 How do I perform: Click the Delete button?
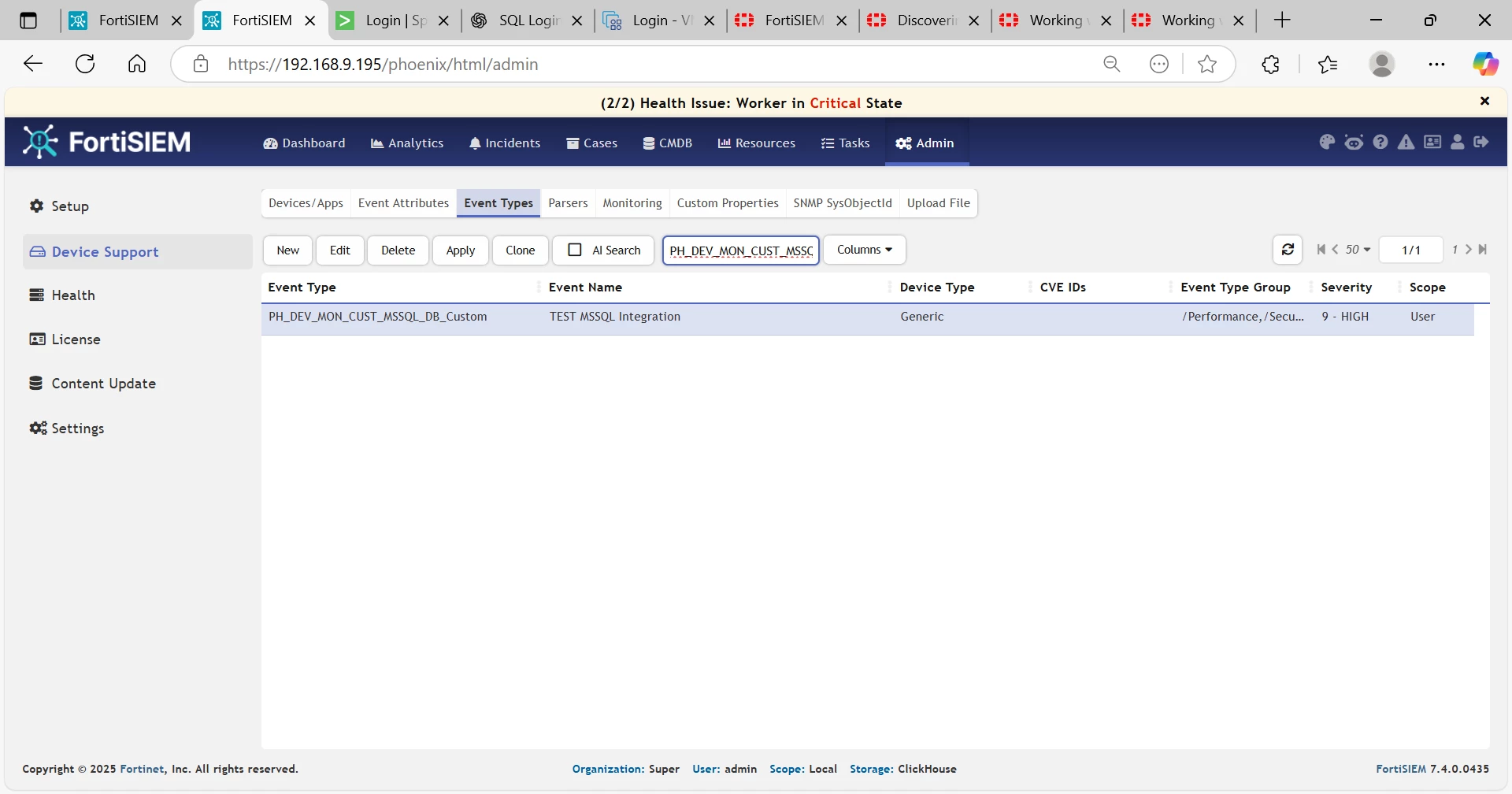[398, 250]
